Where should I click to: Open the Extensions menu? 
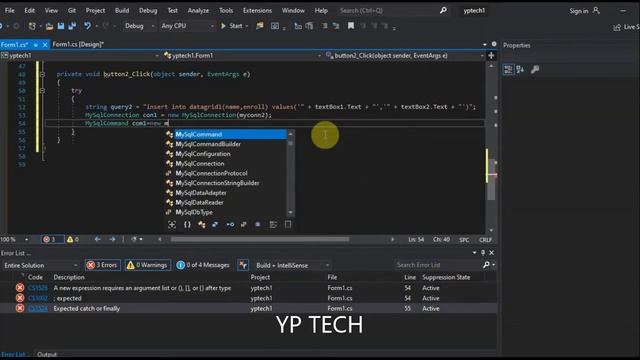257,11
